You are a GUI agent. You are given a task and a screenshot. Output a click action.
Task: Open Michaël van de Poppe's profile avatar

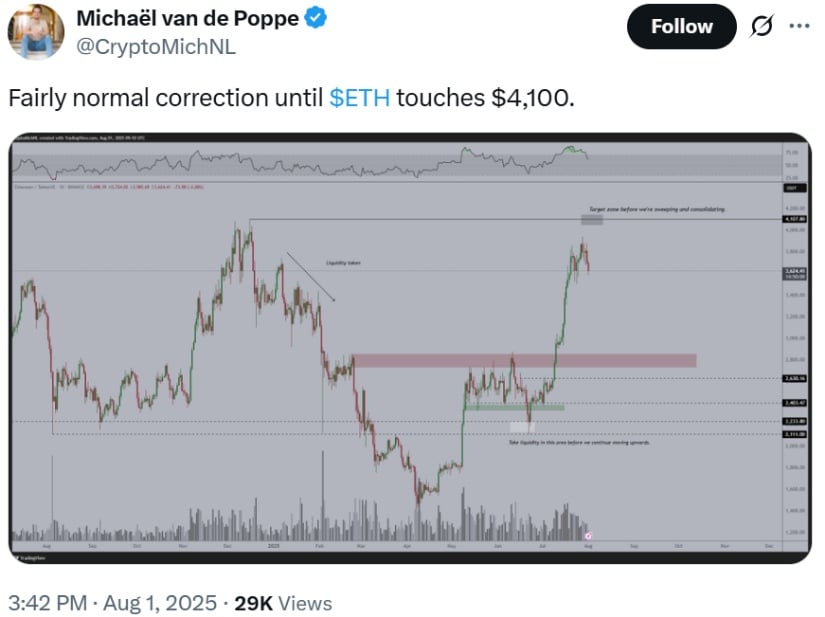coord(36,32)
